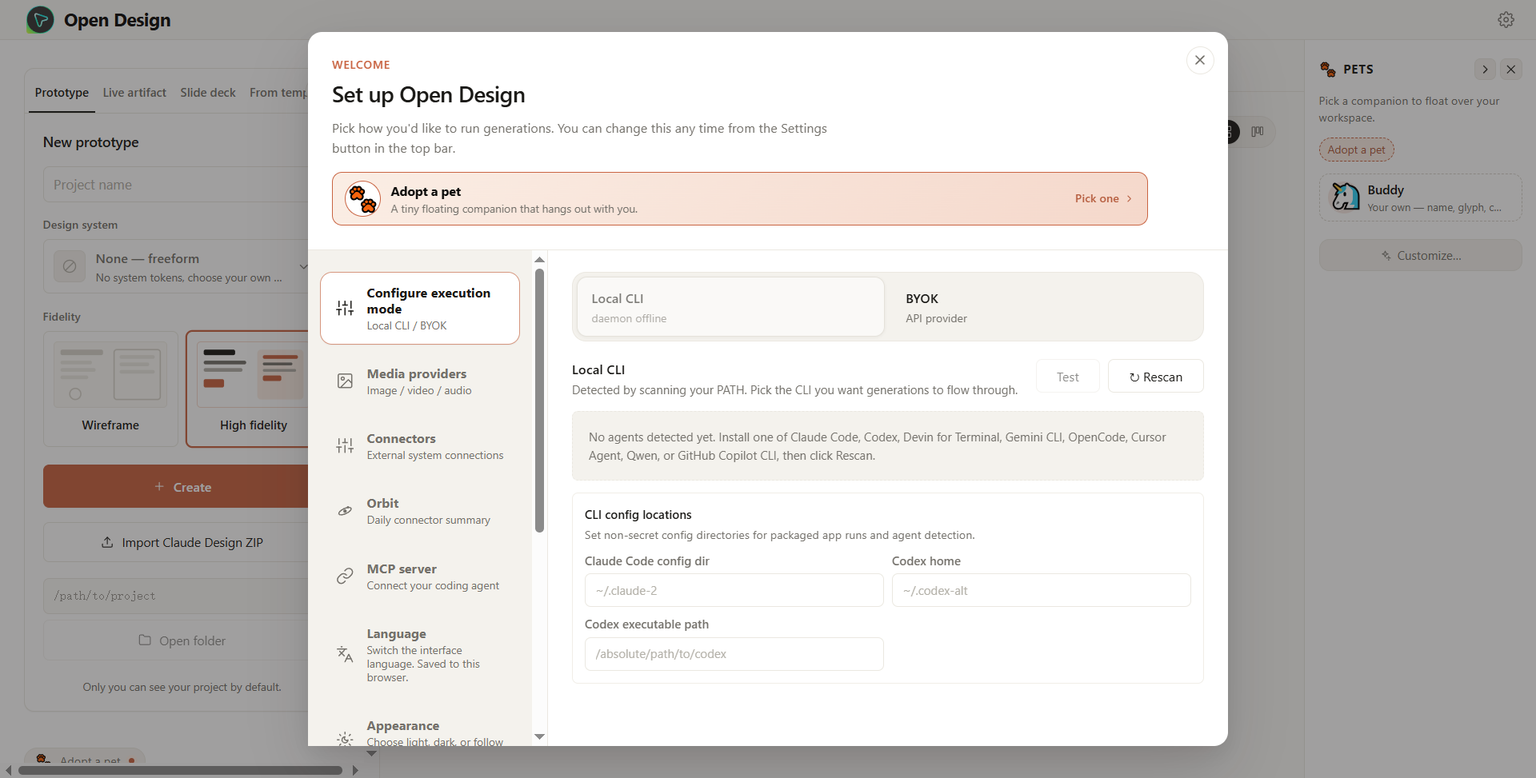Screen dimensions: 1536x778
Task: Select the Wireframe fidelity option
Action: (111, 388)
